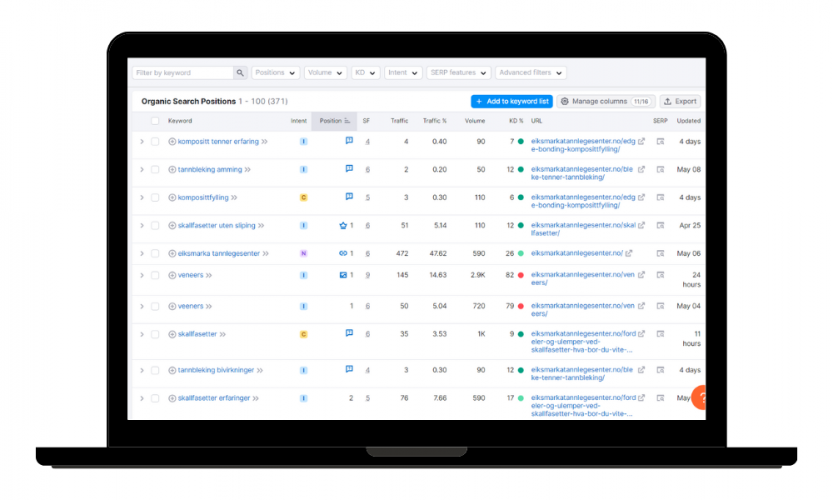Click image pack icon for veneers
This screenshot has width=833, height=500.
pyautogui.click(x=343, y=275)
